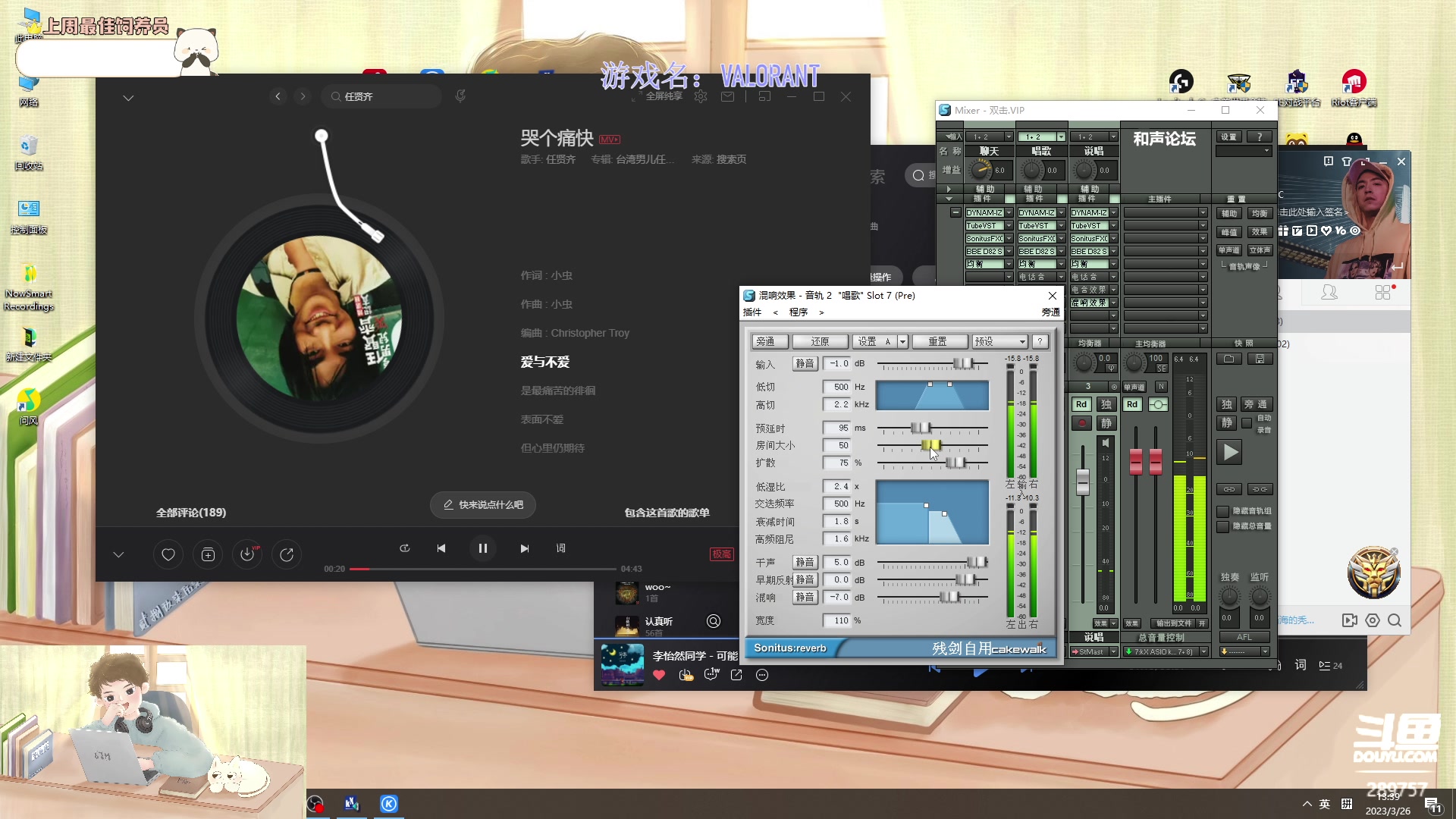The height and width of the screenshot is (819, 1456).
Task: Open the 插件 menu in the reverb window
Action: coord(753,312)
